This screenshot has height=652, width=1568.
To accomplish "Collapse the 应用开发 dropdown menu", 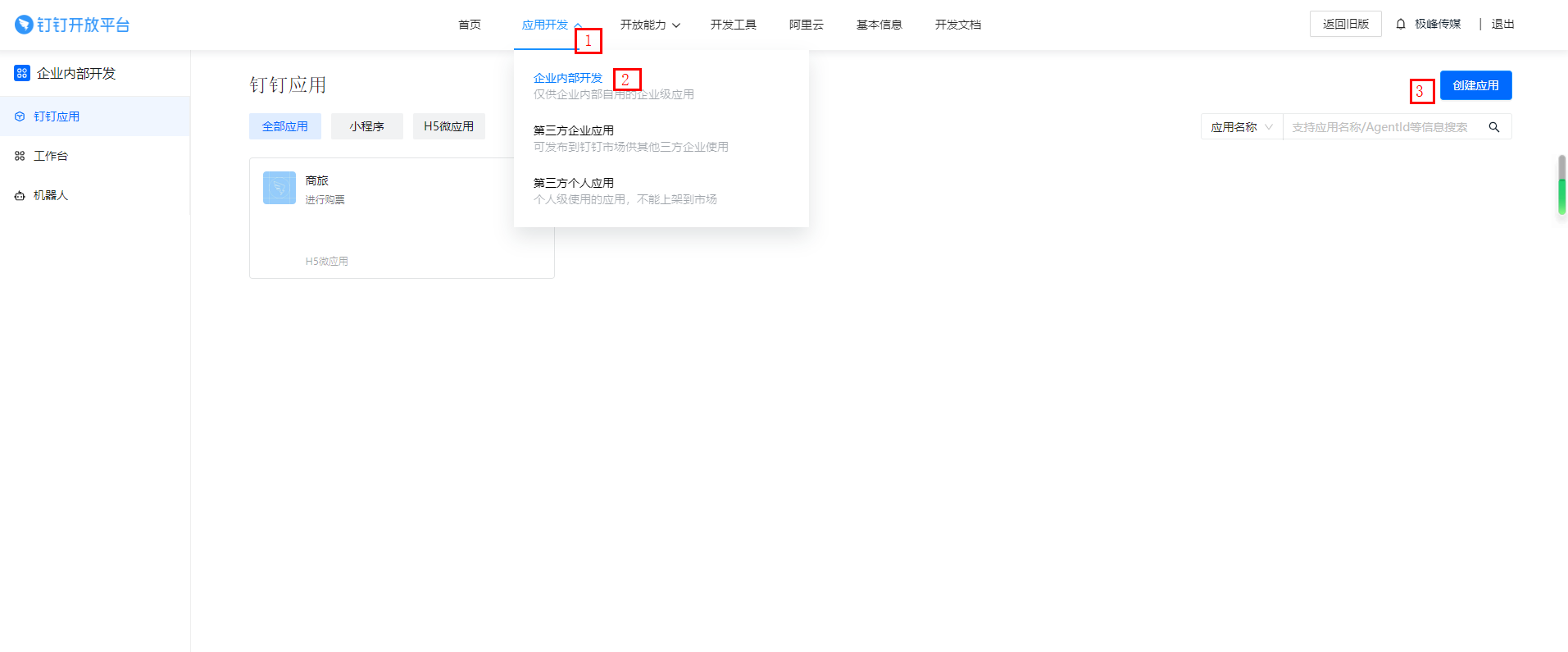I will click(552, 25).
